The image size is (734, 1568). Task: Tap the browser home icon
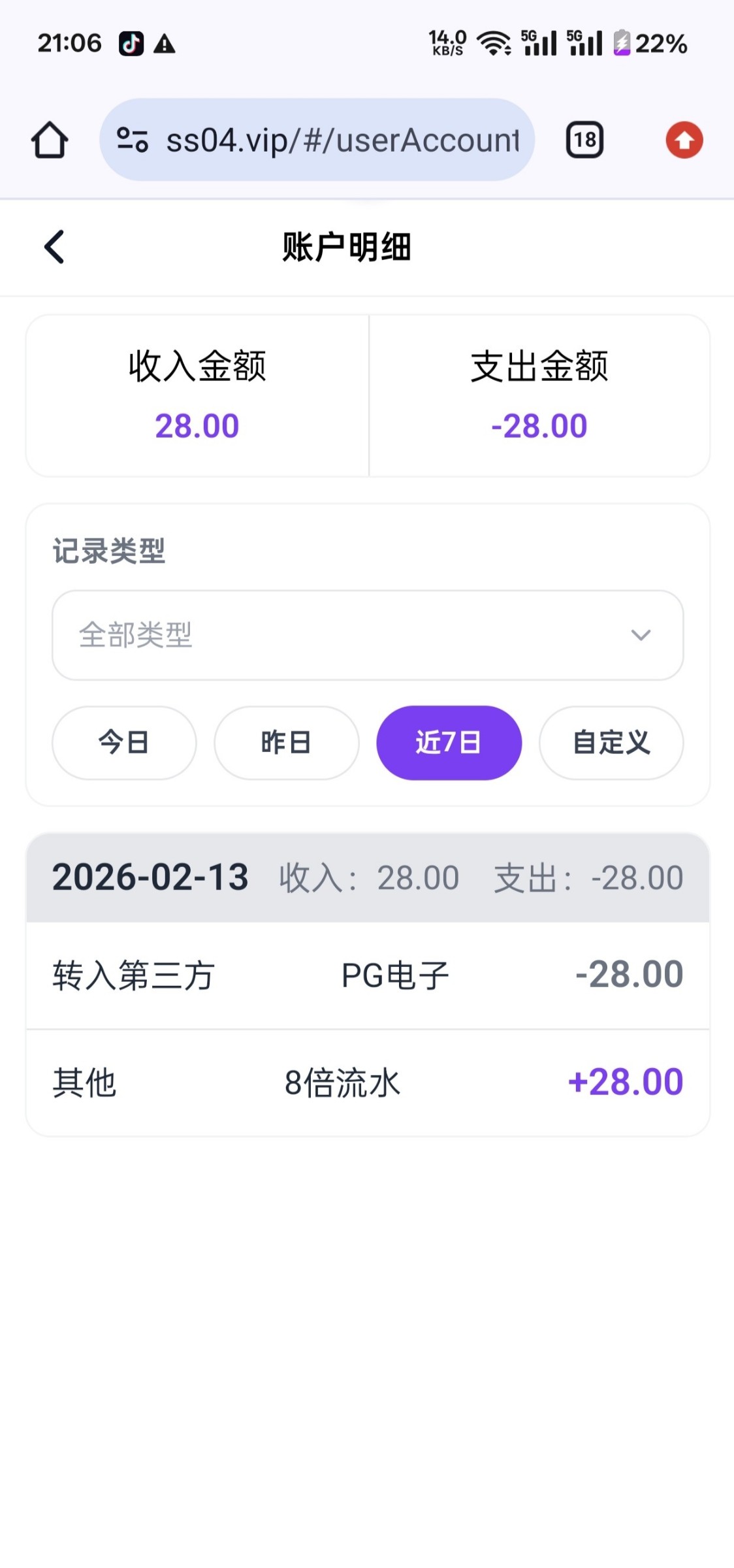coord(50,140)
